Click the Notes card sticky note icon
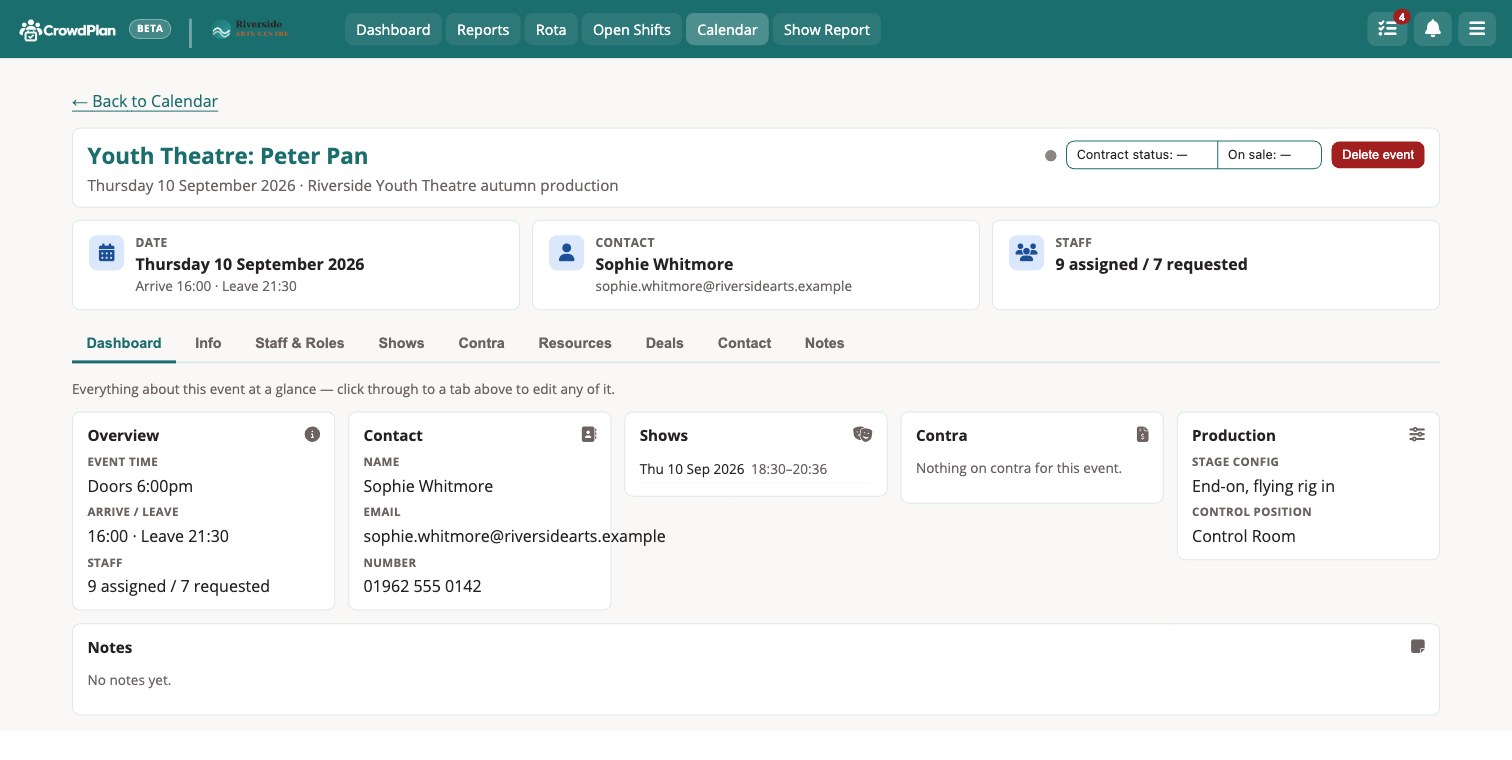The width and height of the screenshot is (1512, 760). (x=1417, y=646)
